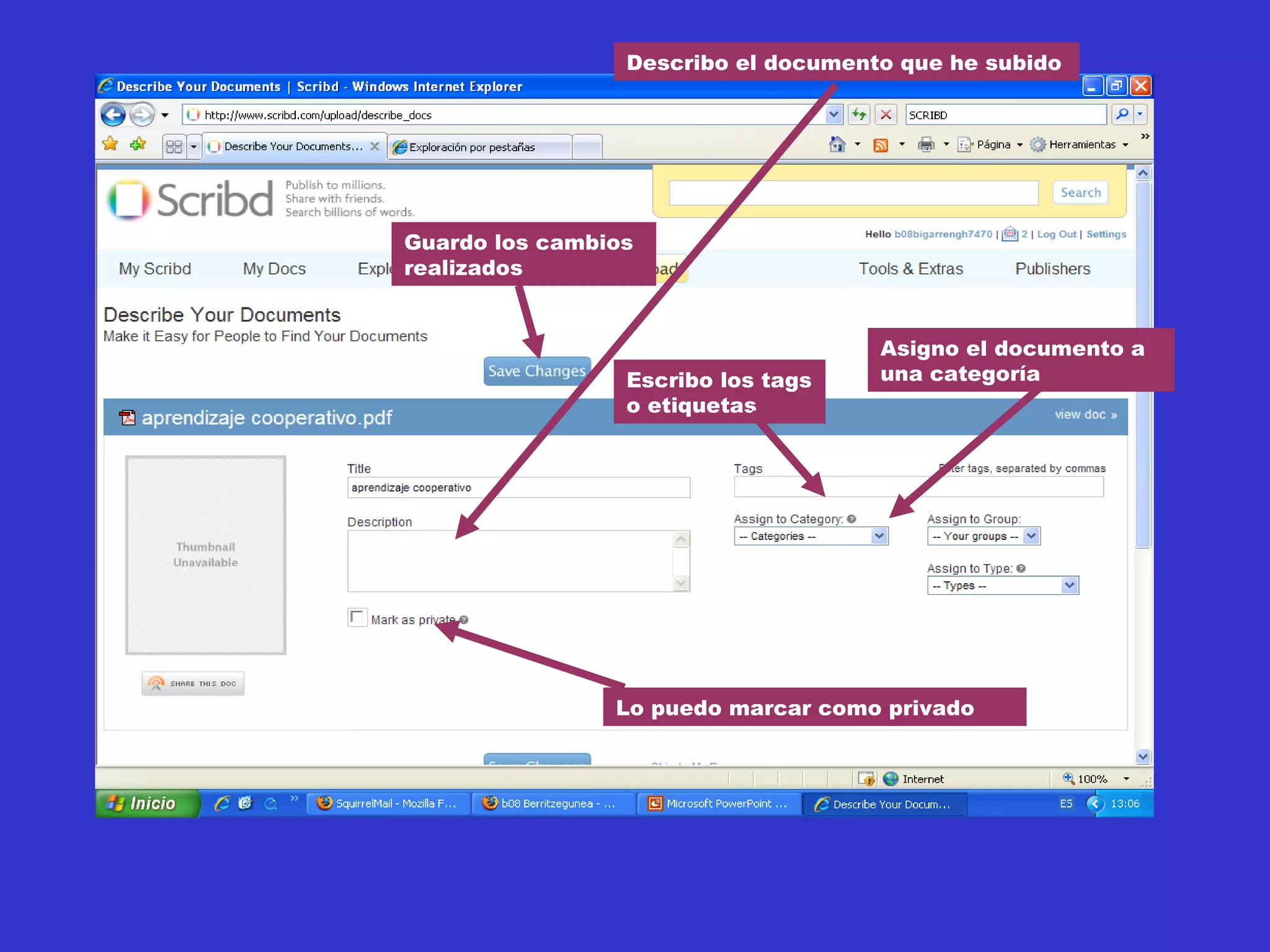Image resolution: width=1270 pixels, height=952 pixels.
Task: Close the Describe Your Documents tab
Action: point(375,146)
